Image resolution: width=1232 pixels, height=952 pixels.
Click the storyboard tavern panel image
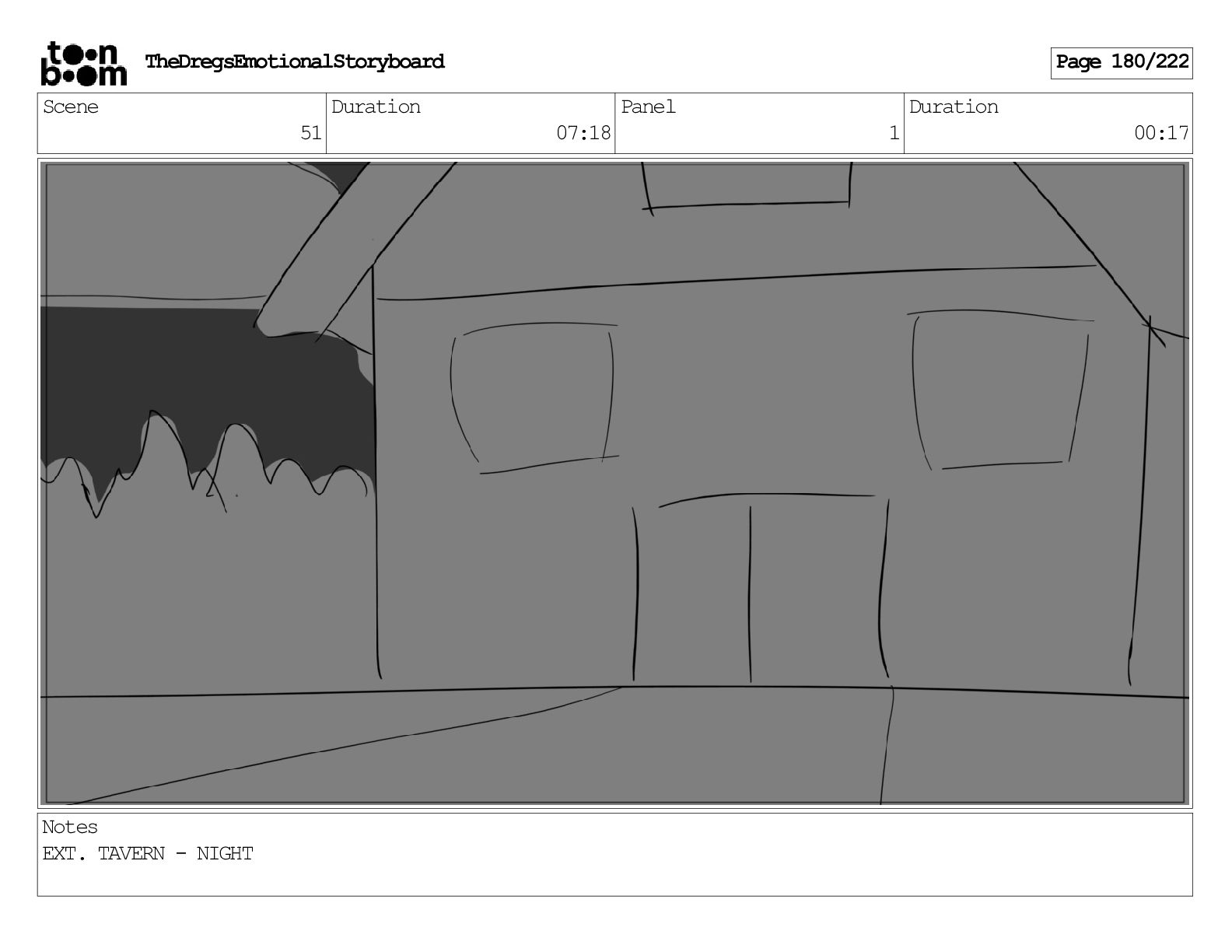(615, 483)
